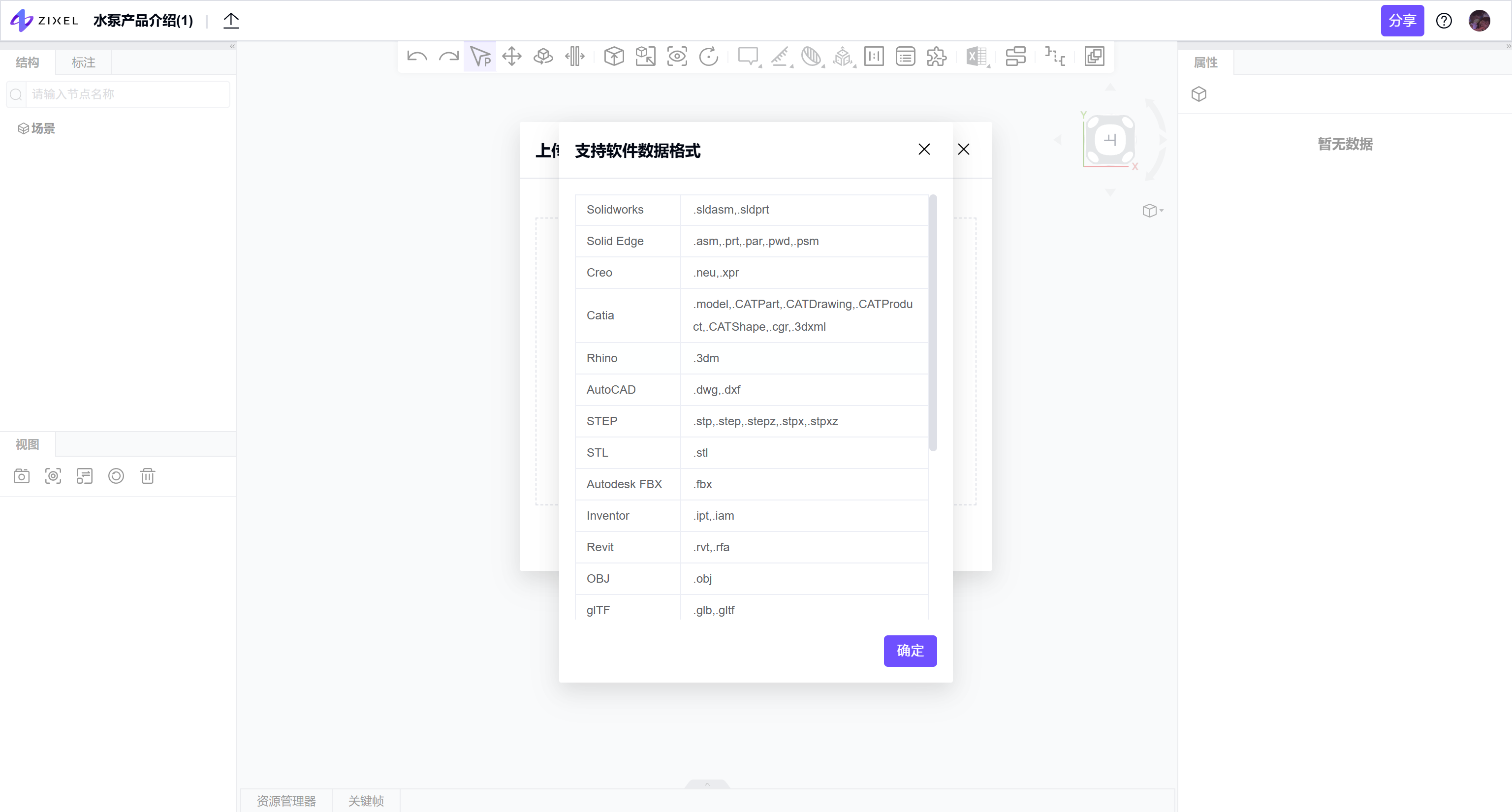The width and height of the screenshot is (1512, 812).
Task: Expand the bottom panel up chevron
Action: coord(707,784)
